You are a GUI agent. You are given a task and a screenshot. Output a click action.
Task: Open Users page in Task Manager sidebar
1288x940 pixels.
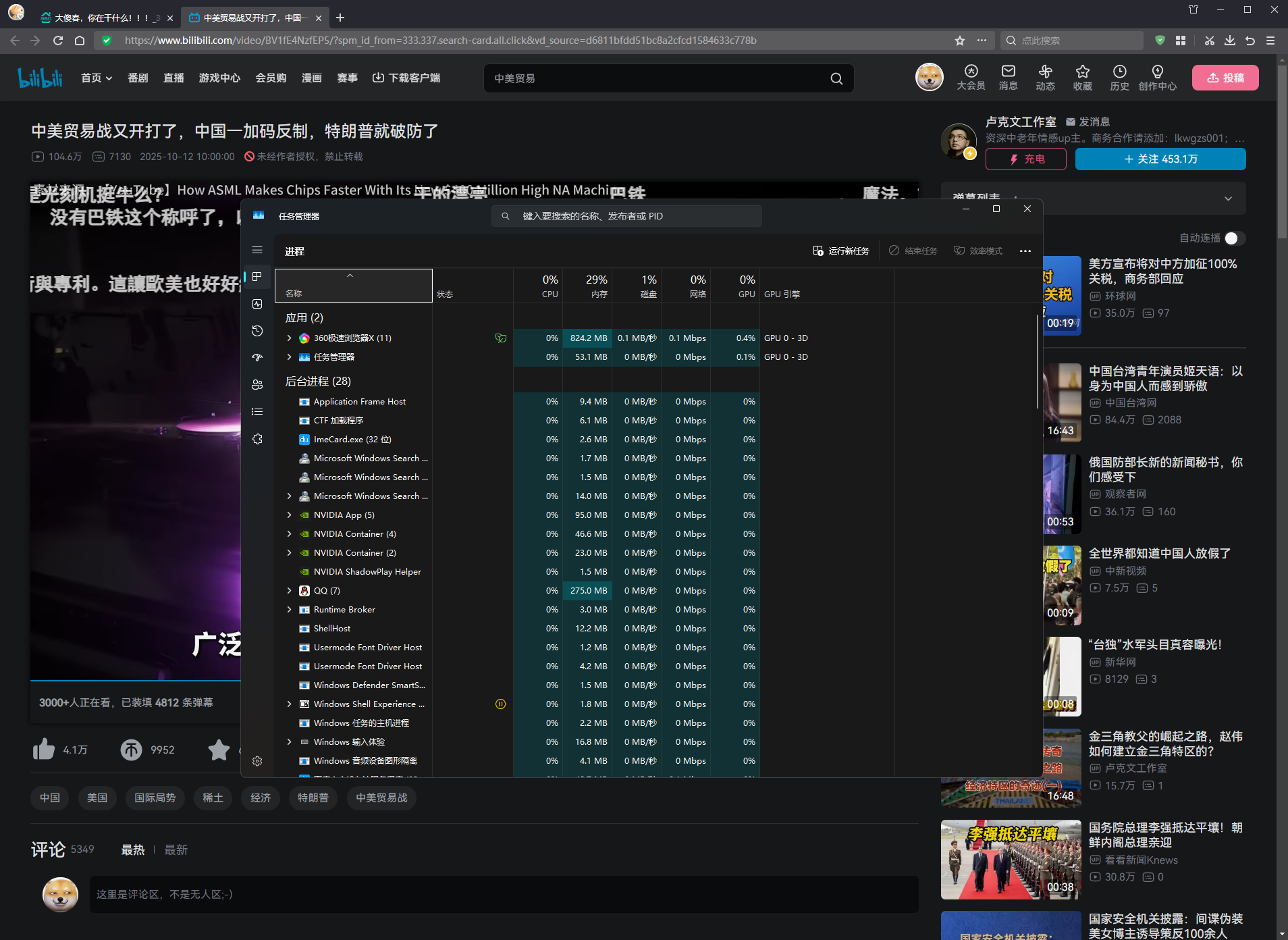pos(257,384)
